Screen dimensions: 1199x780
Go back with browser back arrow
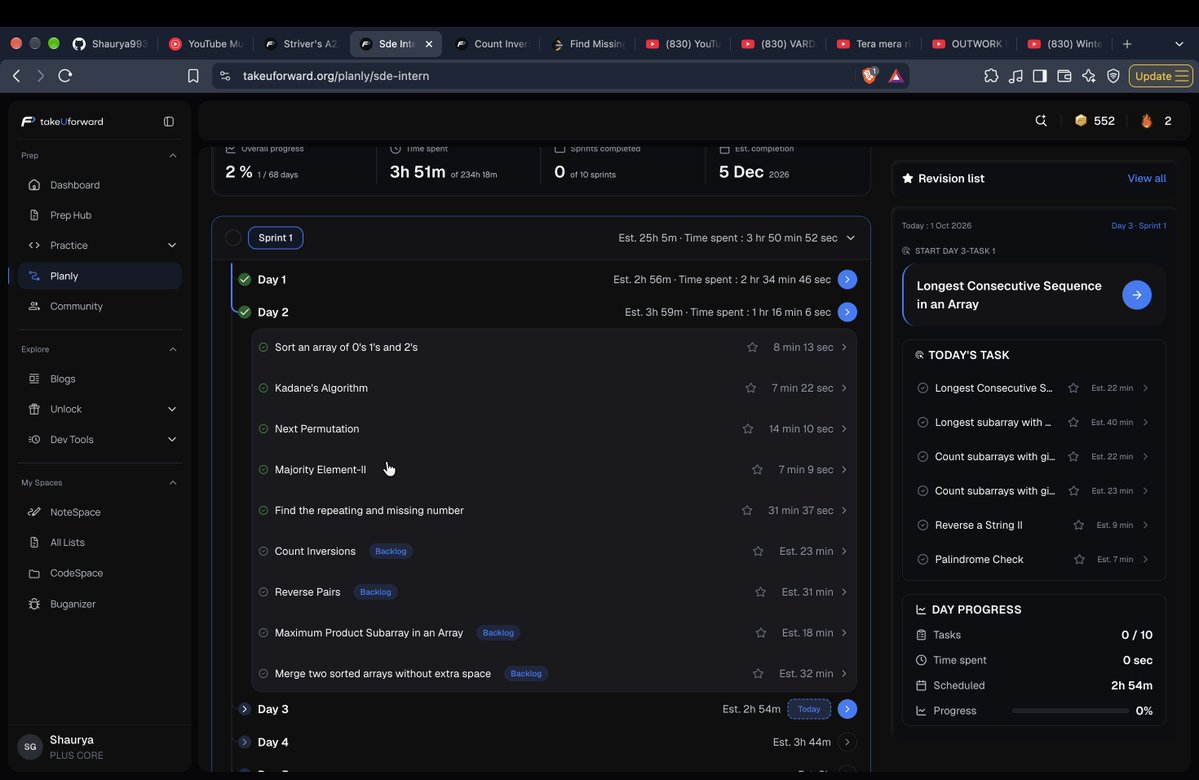pos(17,76)
